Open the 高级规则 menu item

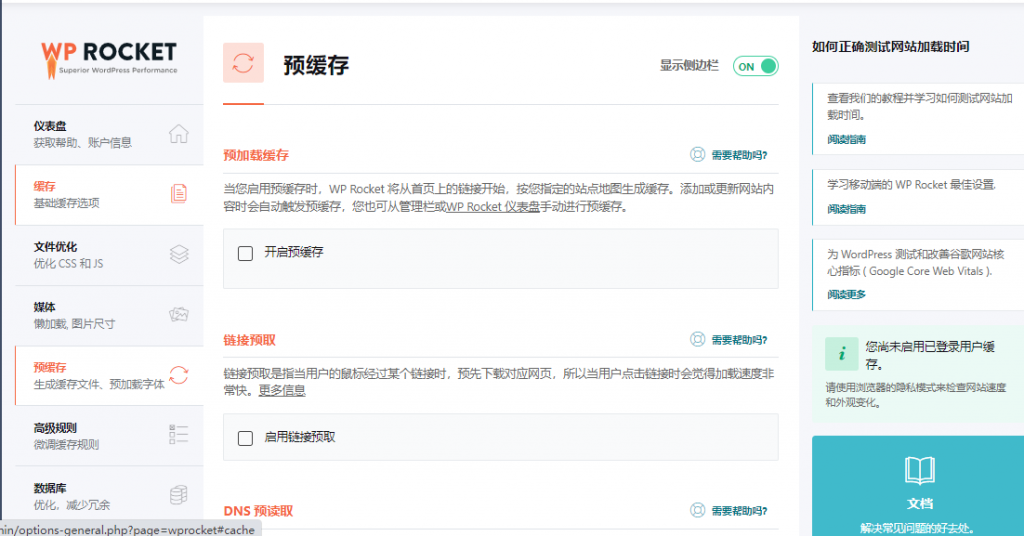[109, 436]
